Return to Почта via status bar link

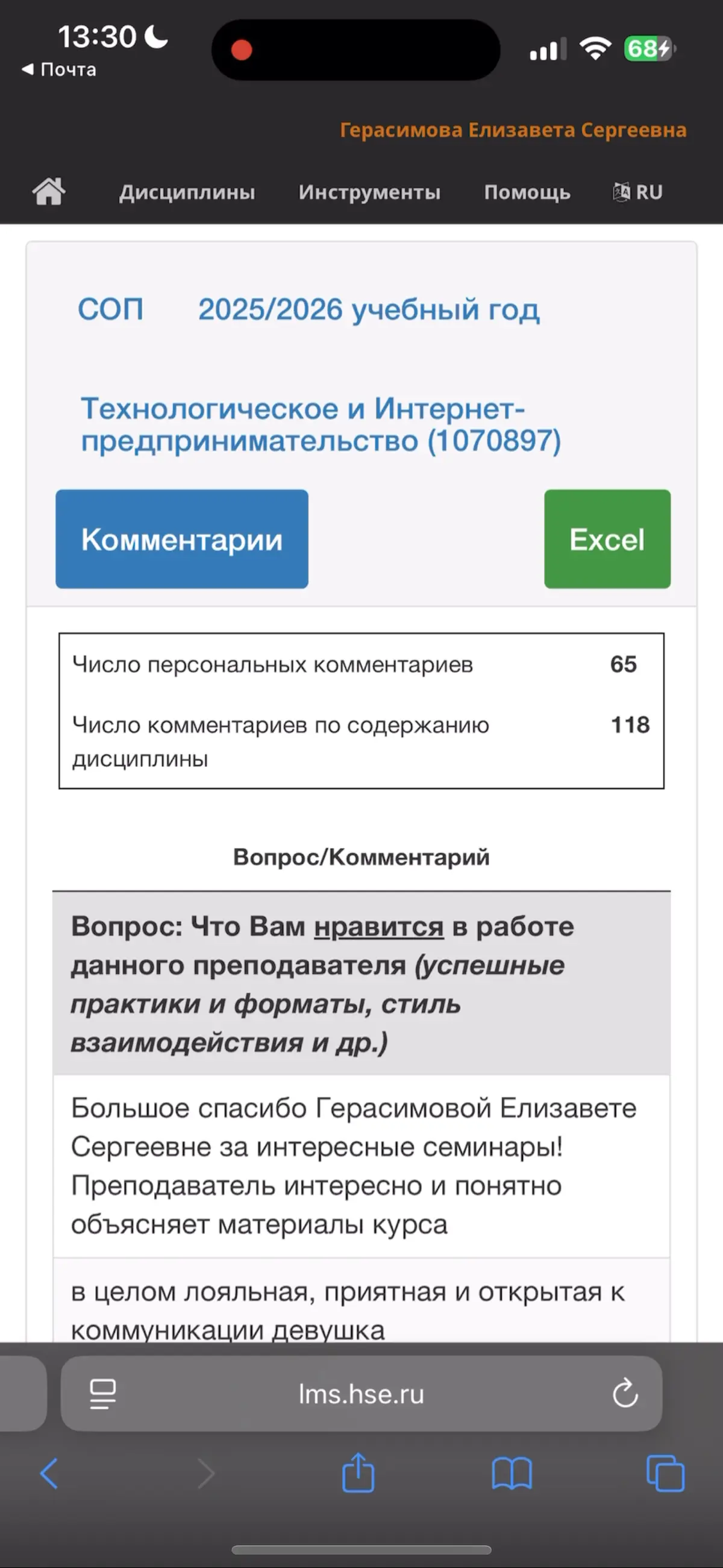click(58, 69)
